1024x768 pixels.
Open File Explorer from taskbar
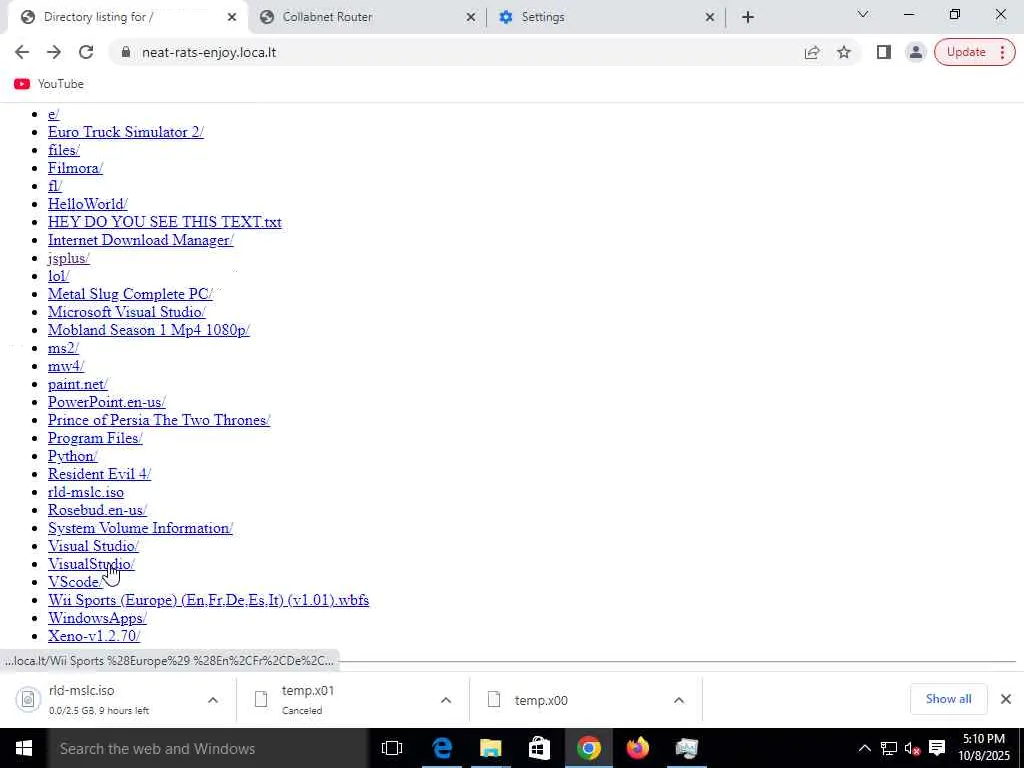[x=490, y=748]
